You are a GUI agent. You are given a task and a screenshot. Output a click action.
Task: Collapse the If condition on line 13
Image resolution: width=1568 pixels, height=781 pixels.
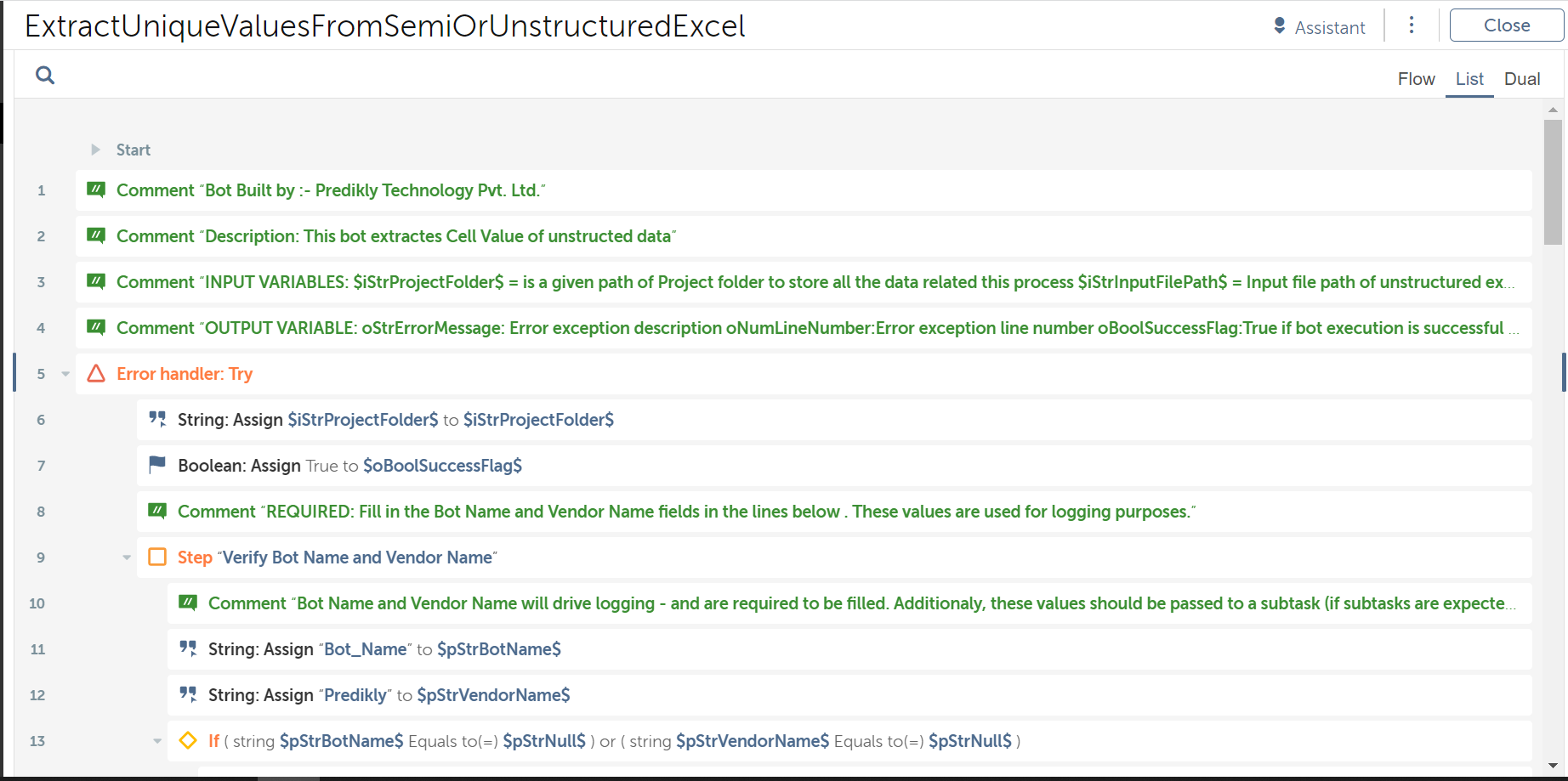point(157,741)
